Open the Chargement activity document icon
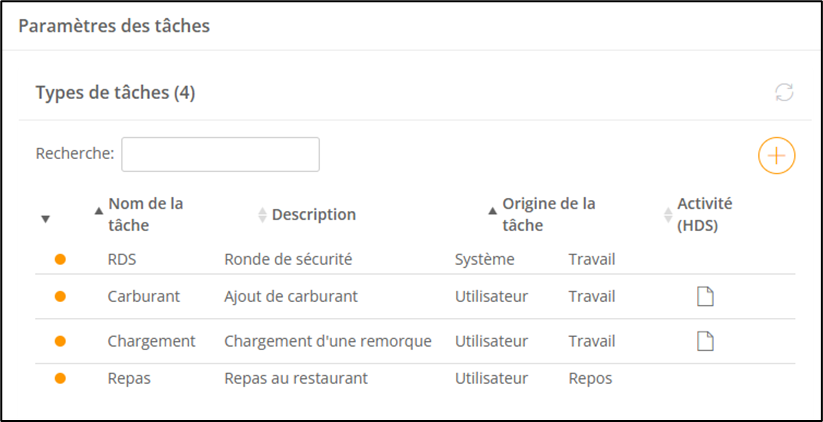This screenshot has width=823, height=422. coord(705,341)
